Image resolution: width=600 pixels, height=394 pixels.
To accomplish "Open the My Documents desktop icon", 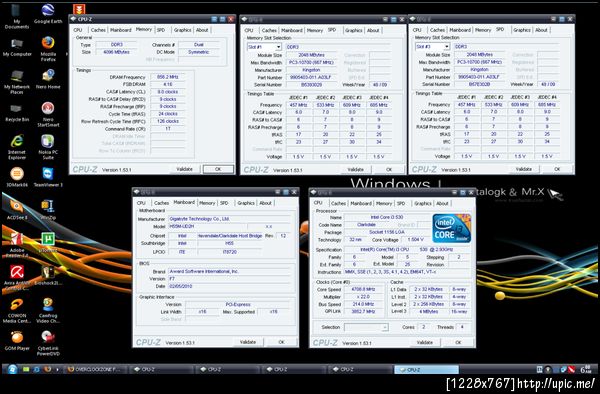I will 16,15.
